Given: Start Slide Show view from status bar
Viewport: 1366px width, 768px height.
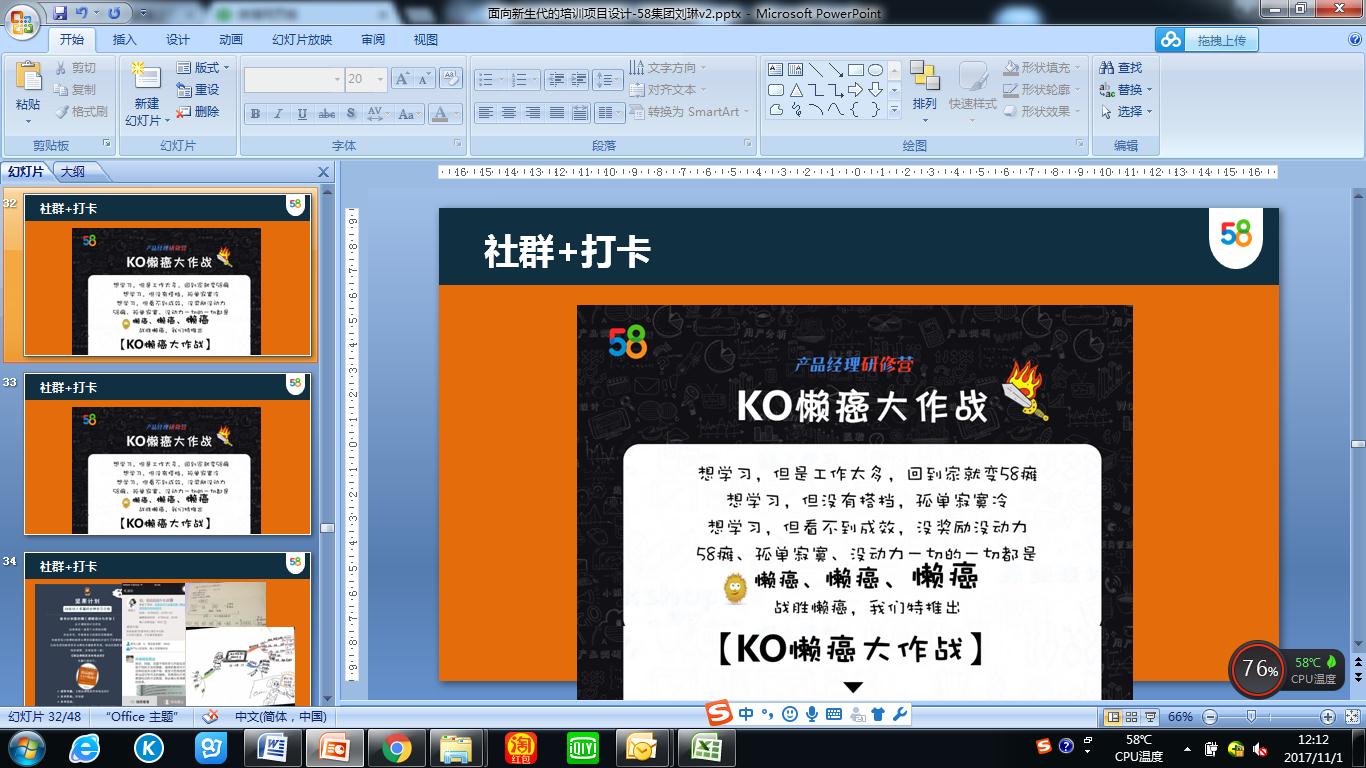Looking at the screenshot, I should [x=1150, y=717].
